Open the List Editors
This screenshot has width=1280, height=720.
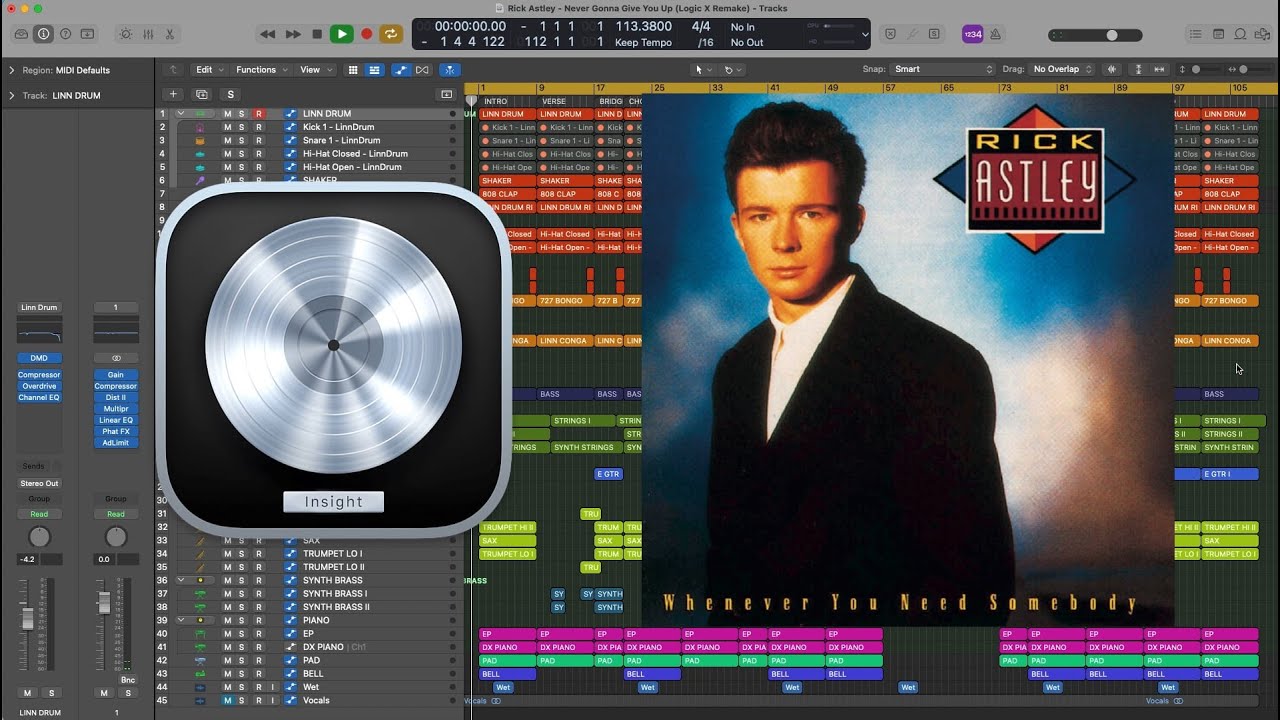pos(1196,34)
